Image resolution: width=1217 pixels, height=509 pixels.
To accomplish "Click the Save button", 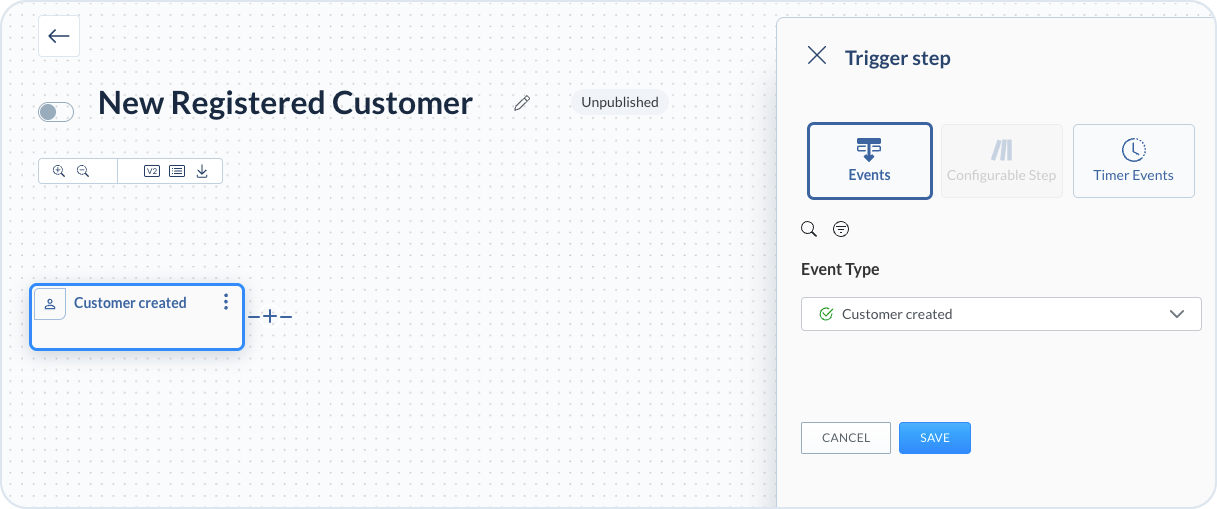I will (x=934, y=438).
